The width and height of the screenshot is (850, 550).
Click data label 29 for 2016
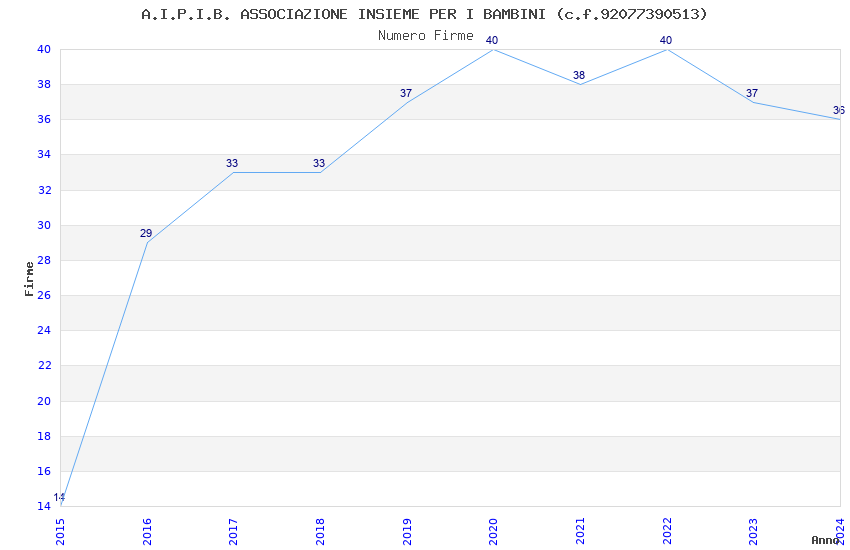pyautogui.click(x=146, y=234)
